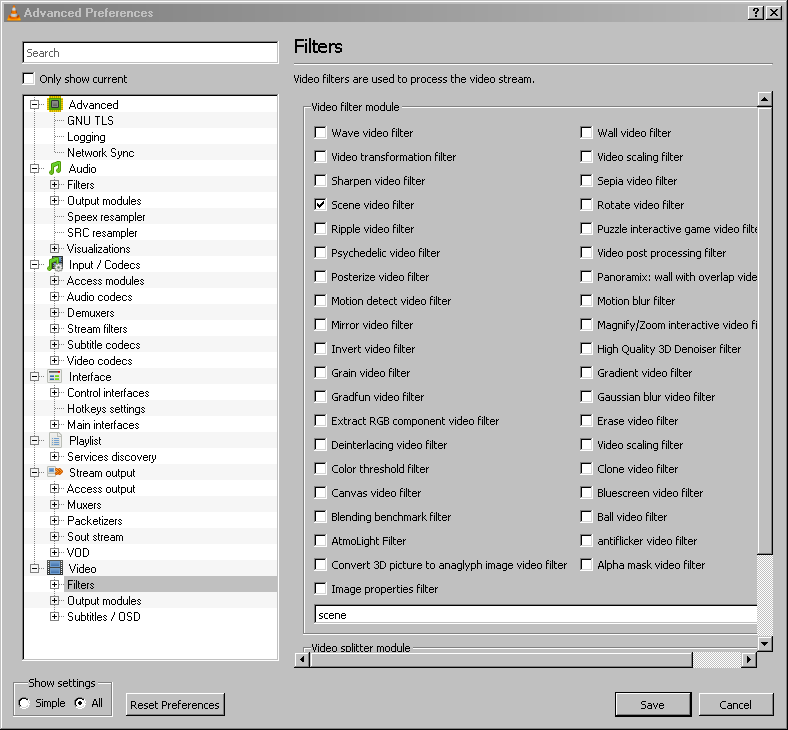Click the video filter text field containing scene
Screen dimensions: 788x730
536,614
